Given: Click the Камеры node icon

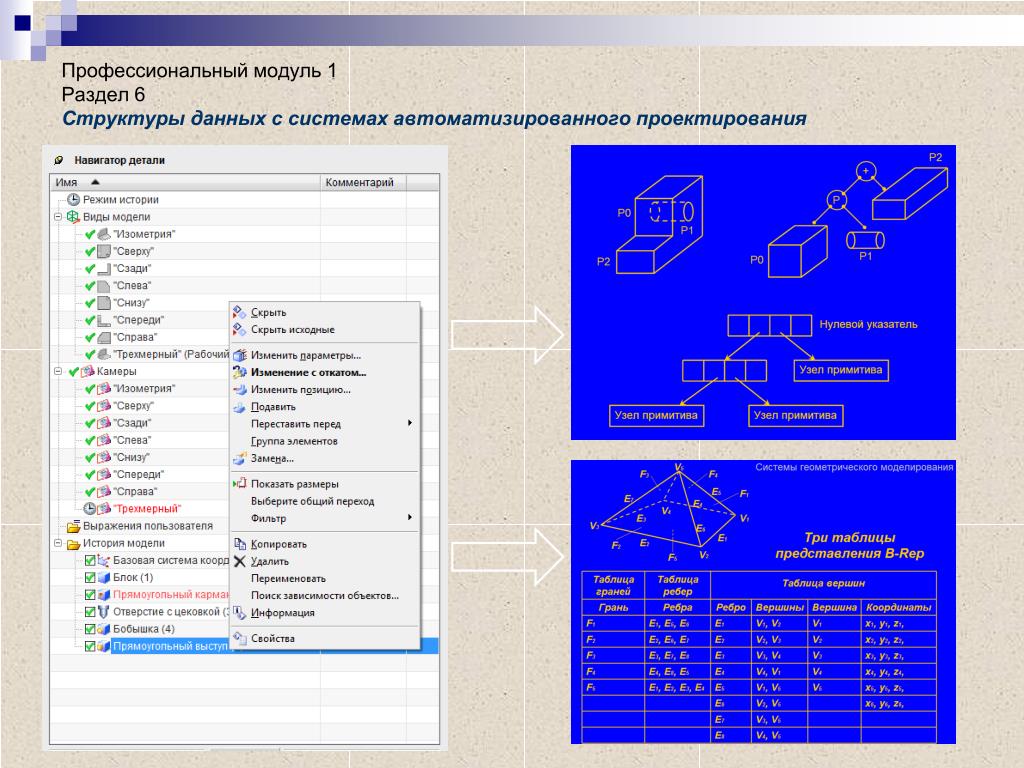Looking at the screenshot, I should point(88,372).
